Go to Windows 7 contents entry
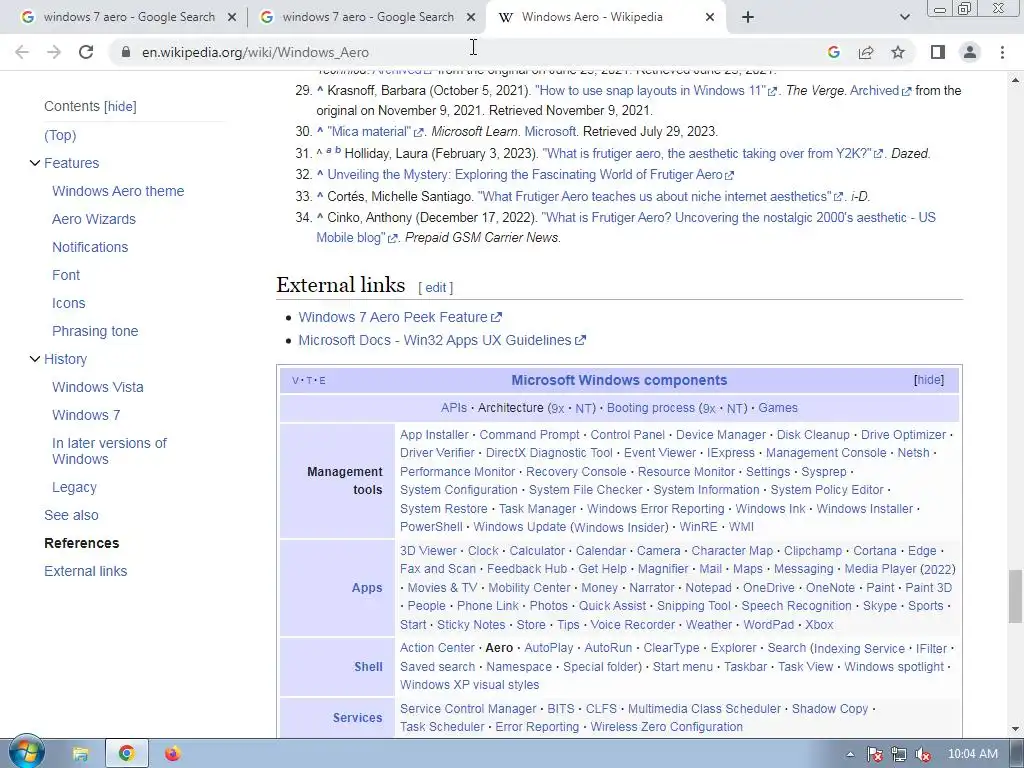Image resolution: width=1024 pixels, height=768 pixels. pyautogui.click(x=86, y=415)
